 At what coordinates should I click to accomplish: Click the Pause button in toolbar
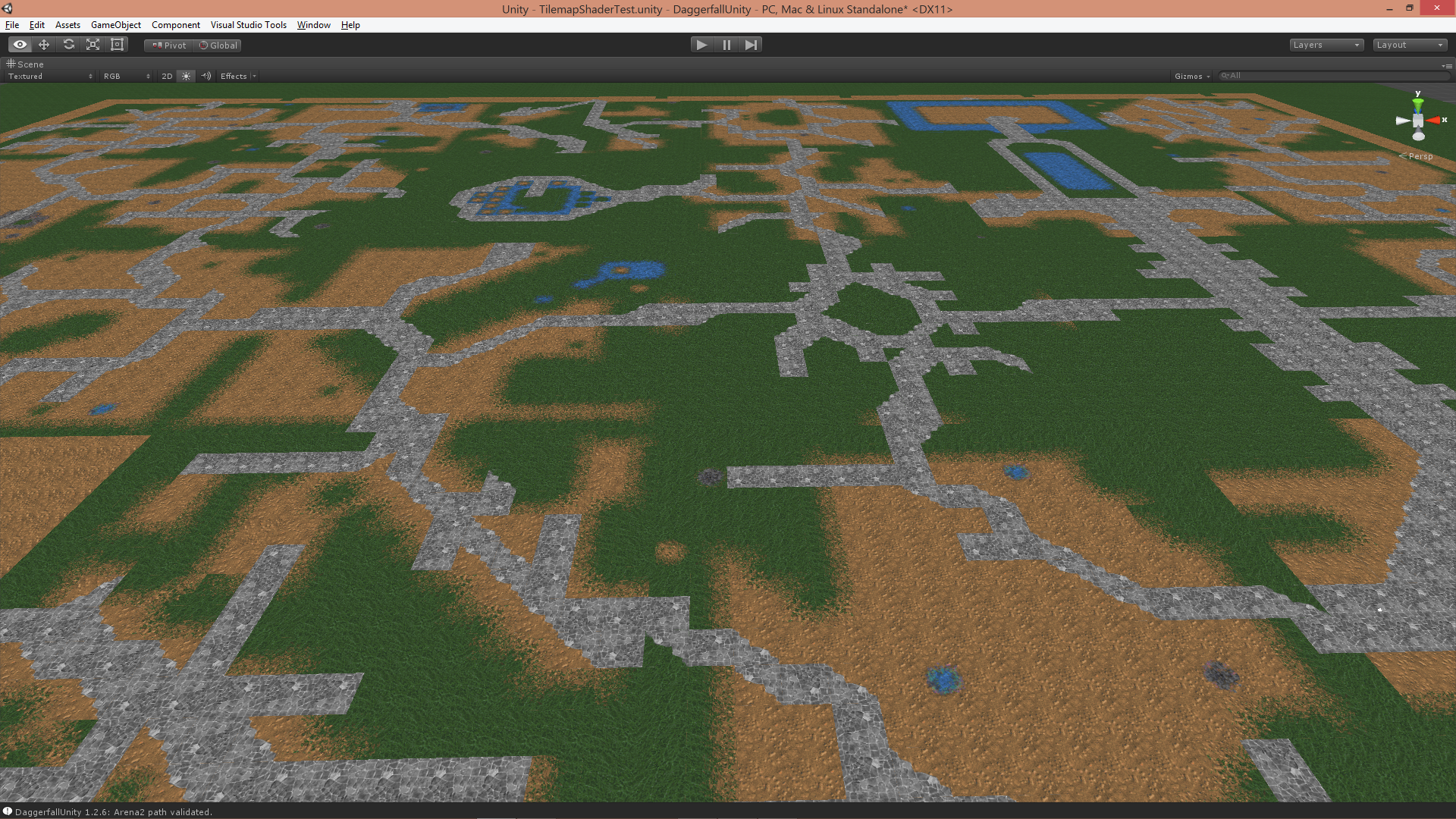[x=727, y=44]
